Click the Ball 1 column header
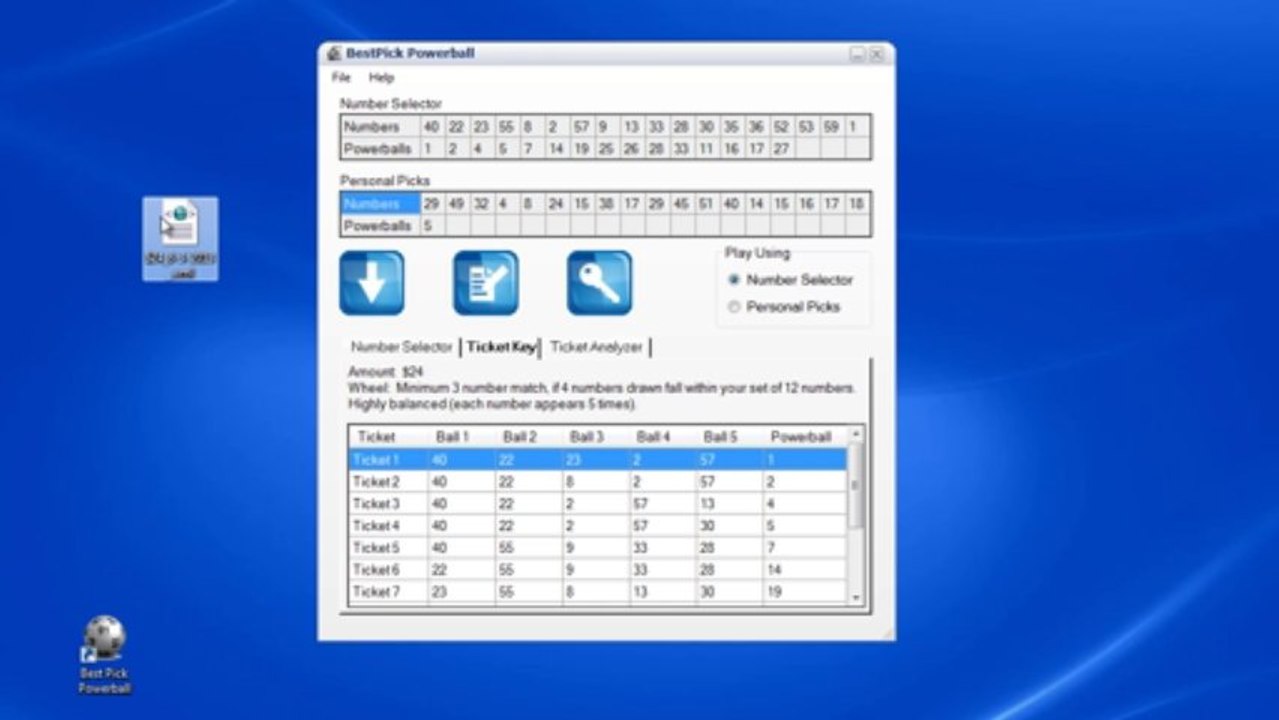 pos(461,437)
